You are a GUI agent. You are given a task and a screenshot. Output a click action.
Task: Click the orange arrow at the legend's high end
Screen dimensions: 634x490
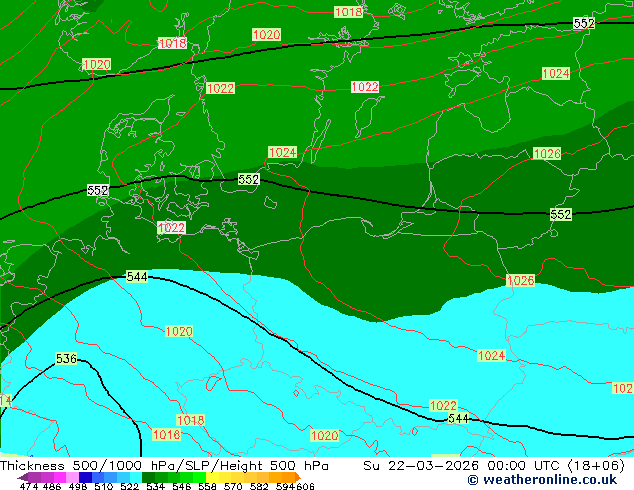tap(298, 477)
